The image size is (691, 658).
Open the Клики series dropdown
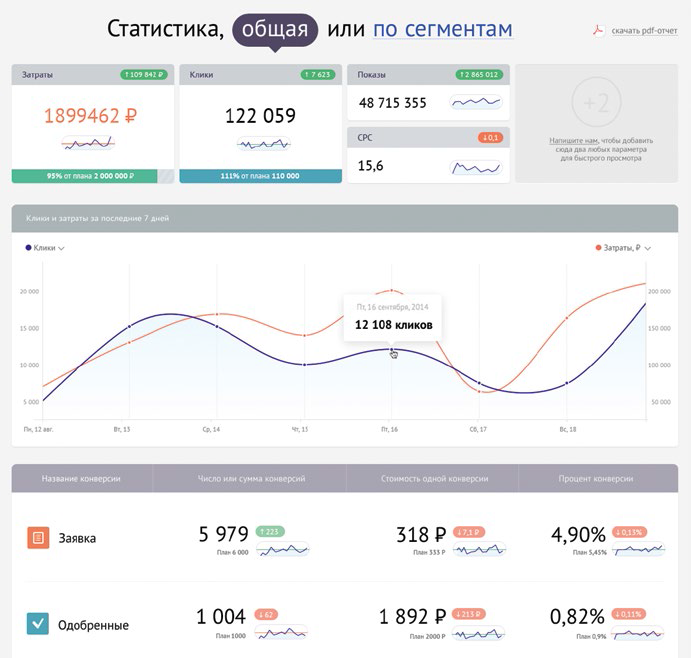pos(45,248)
